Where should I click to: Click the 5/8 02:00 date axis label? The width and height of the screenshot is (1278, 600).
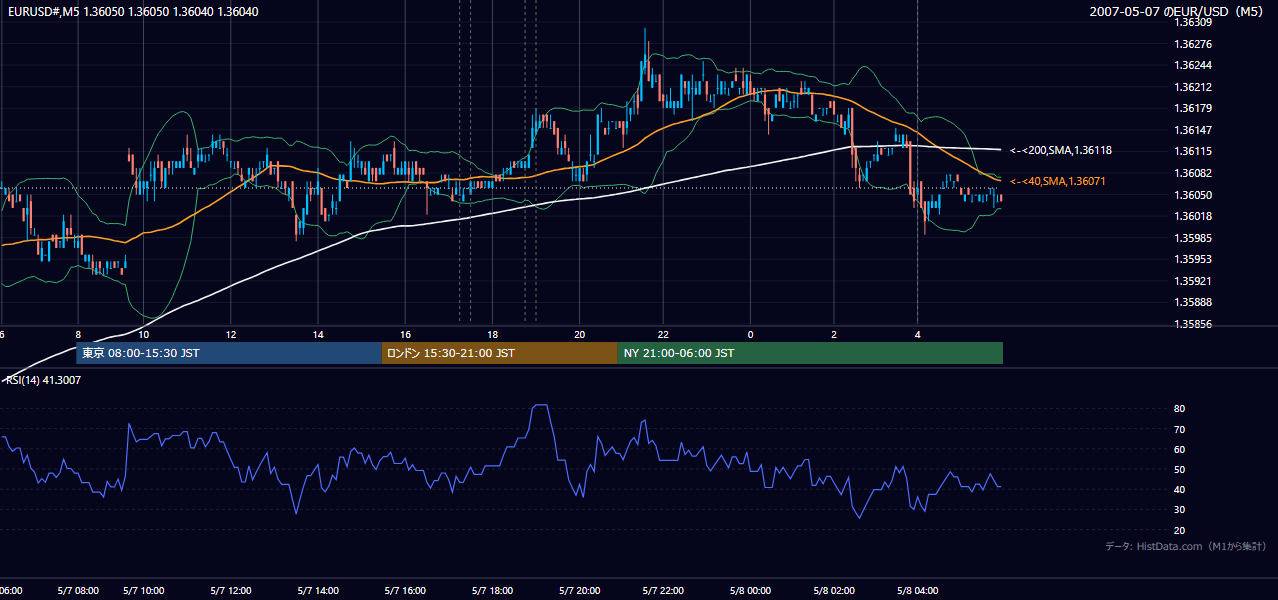pos(836,590)
